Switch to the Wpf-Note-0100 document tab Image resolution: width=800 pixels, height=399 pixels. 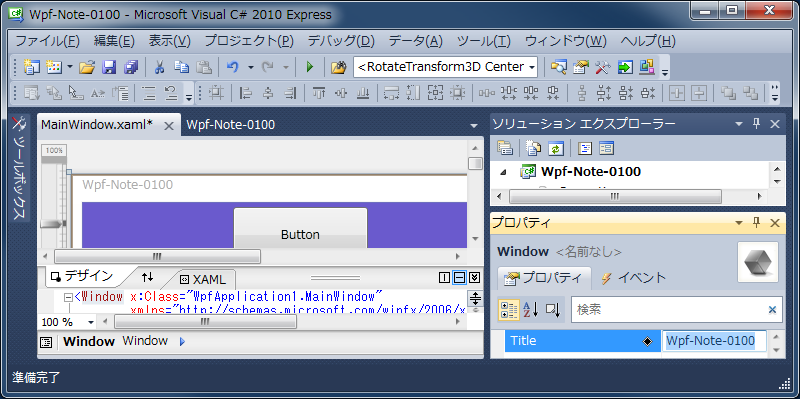coord(231,124)
